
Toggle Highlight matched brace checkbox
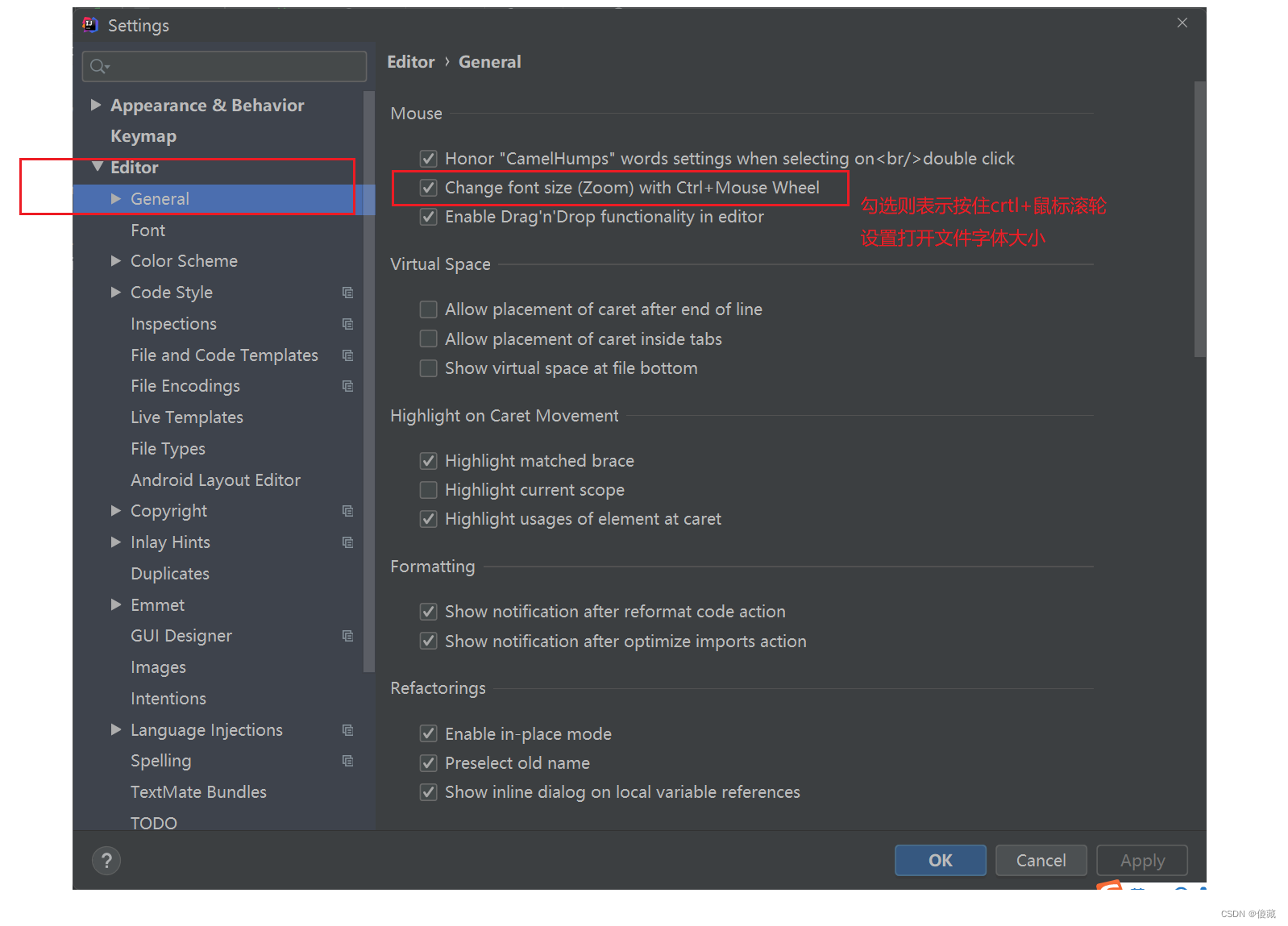pos(429,461)
